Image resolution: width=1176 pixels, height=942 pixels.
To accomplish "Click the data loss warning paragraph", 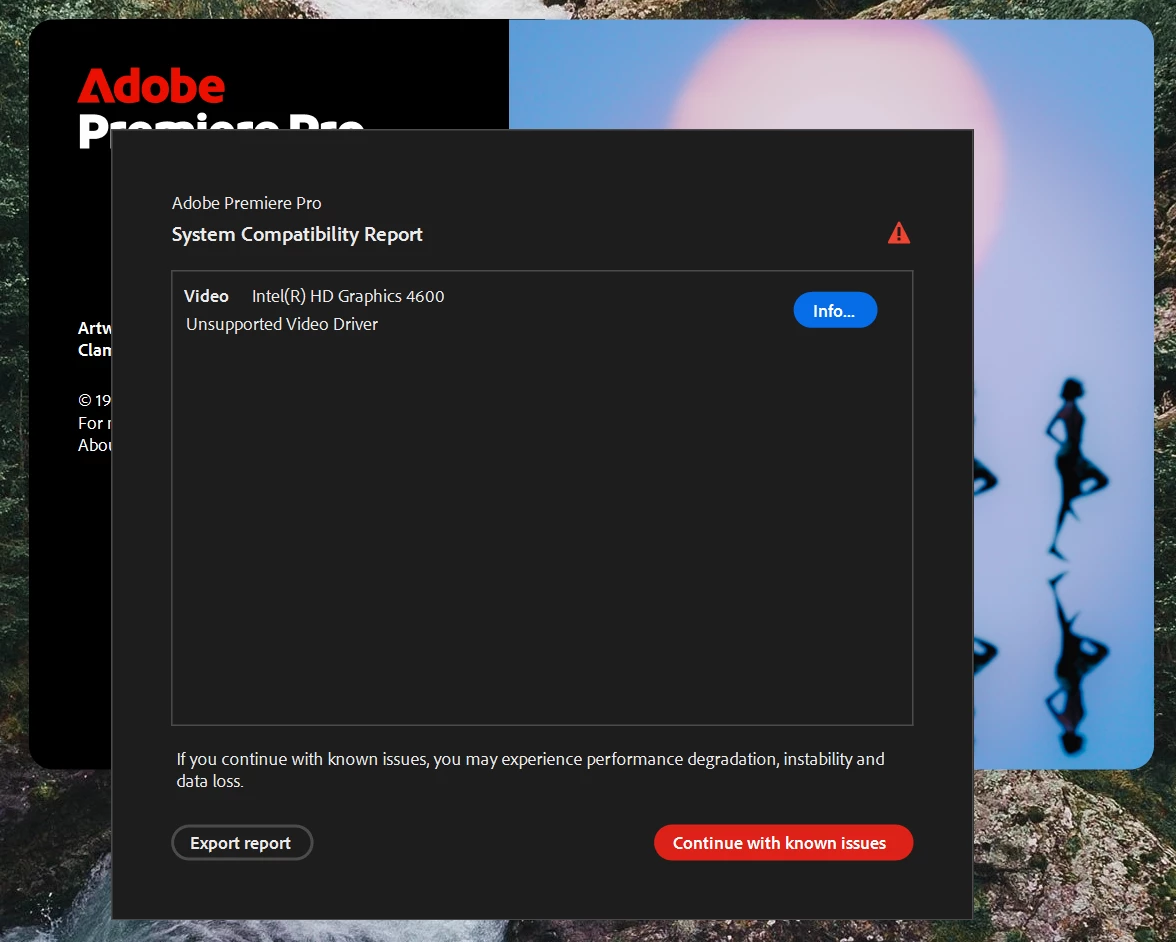I will point(530,770).
